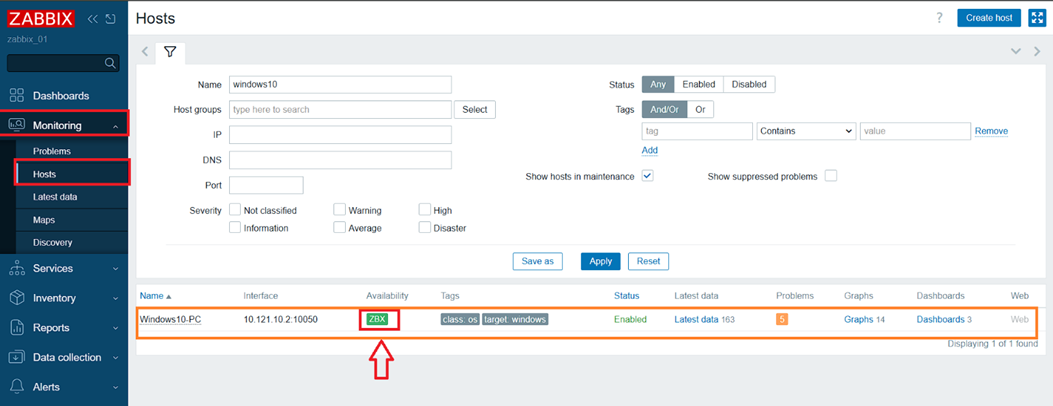The image size is (1053, 406).
Task: Click the Dashboards grid icon
Action: (17, 95)
